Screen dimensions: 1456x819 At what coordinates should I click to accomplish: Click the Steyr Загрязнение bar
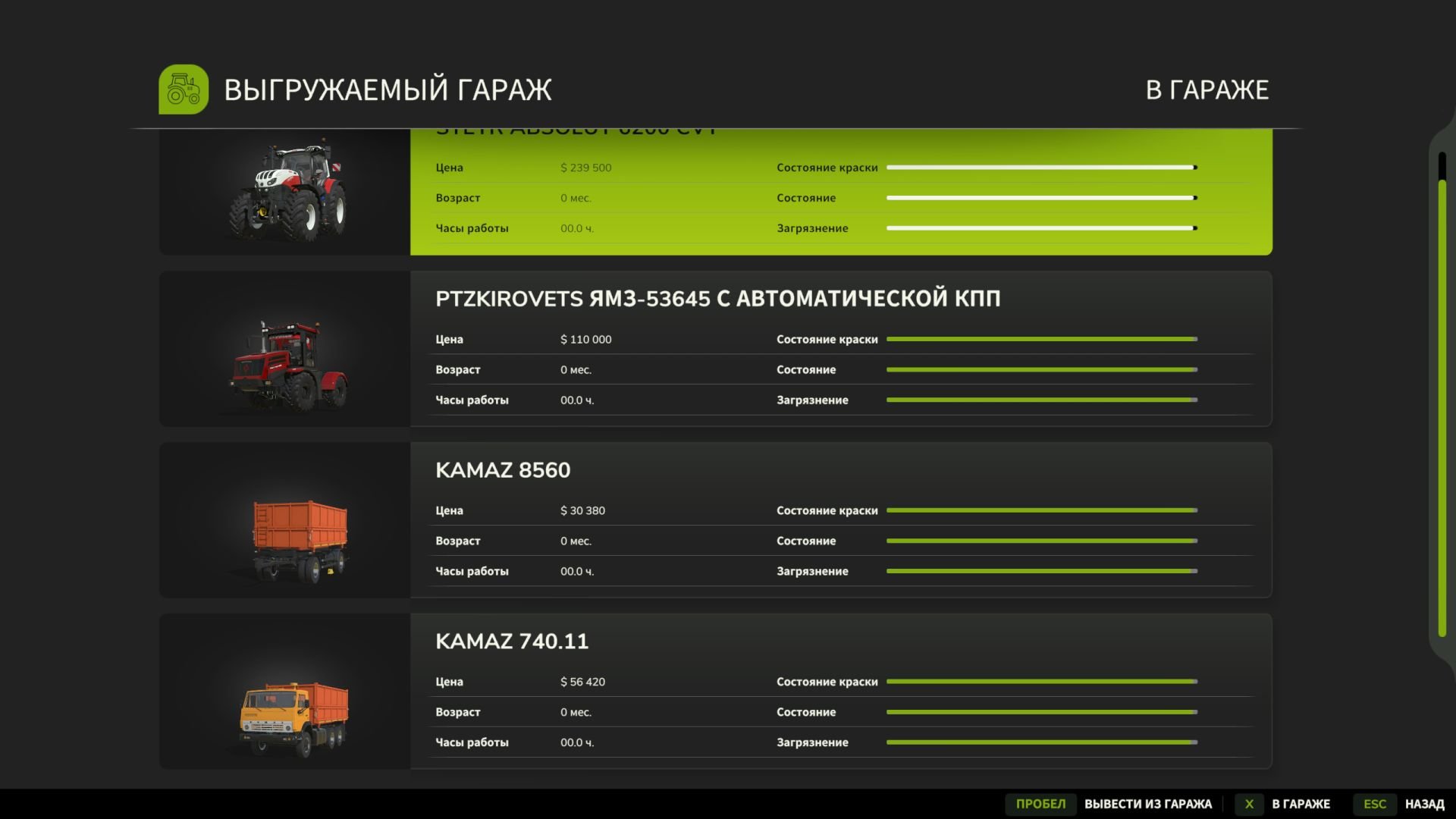point(1042,228)
